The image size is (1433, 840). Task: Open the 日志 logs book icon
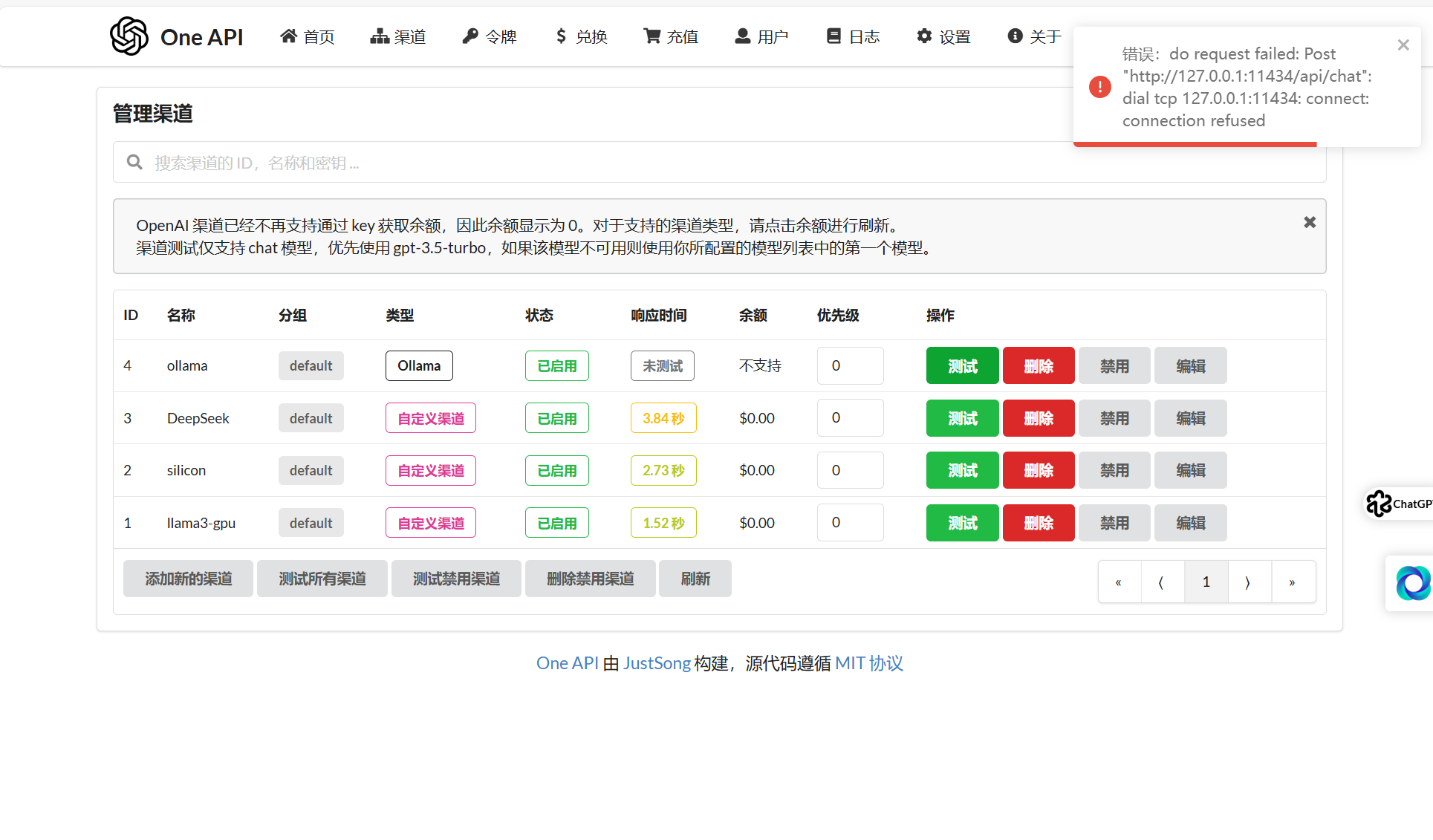coord(834,36)
